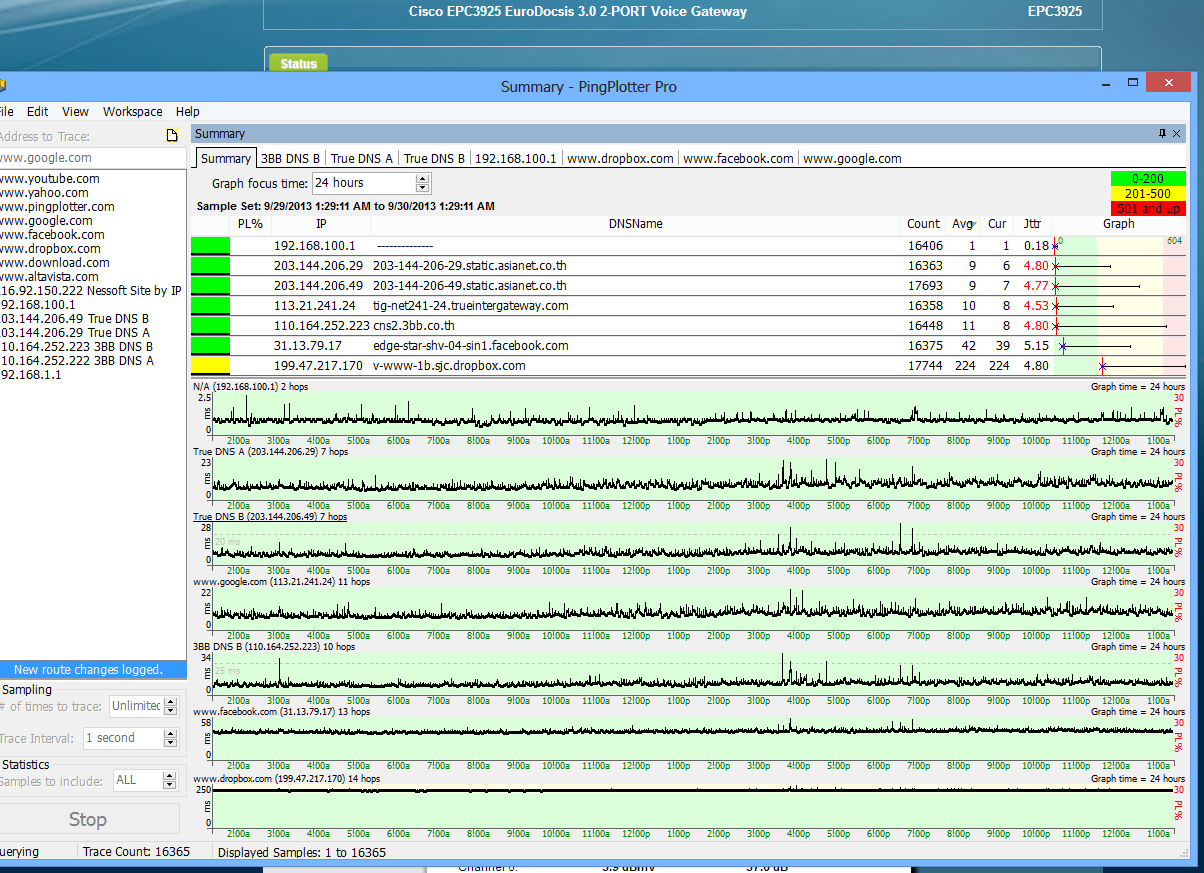Increase Samples to include with the up arrow
Viewport: 1204px width, 873px height.
[170, 775]
